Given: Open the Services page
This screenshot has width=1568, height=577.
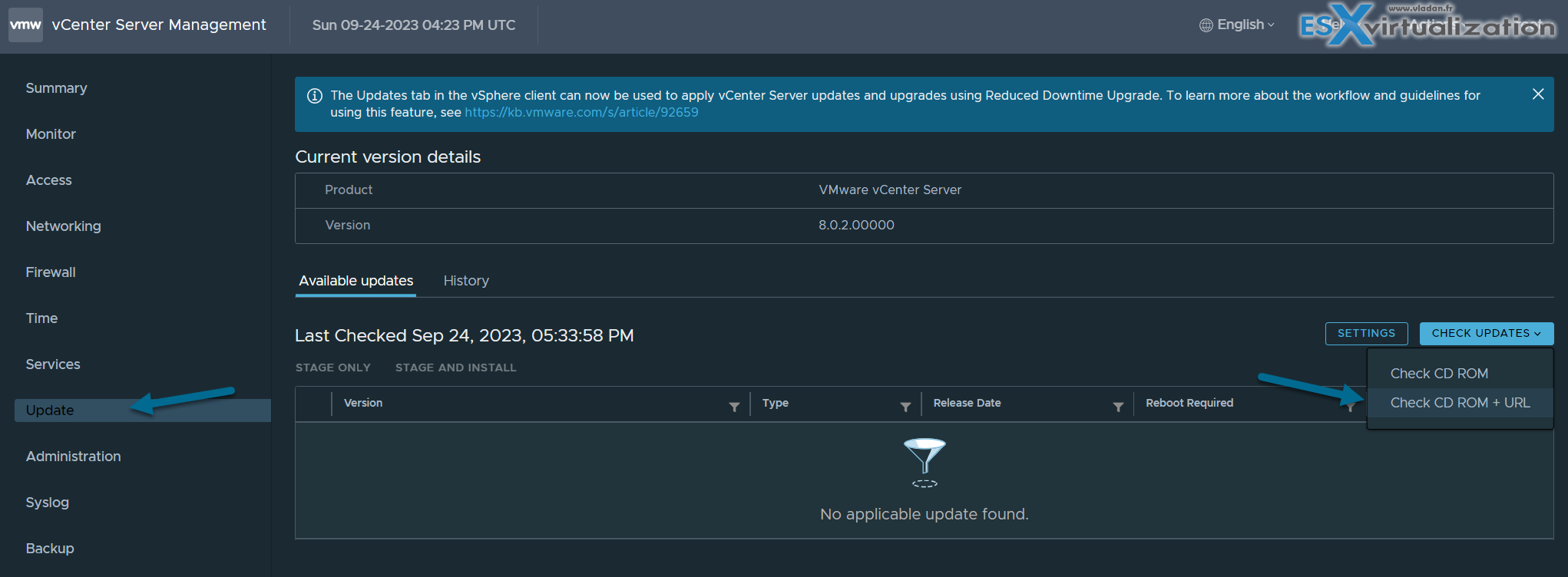Looking at the screenshot, I should tap(53, 364).
